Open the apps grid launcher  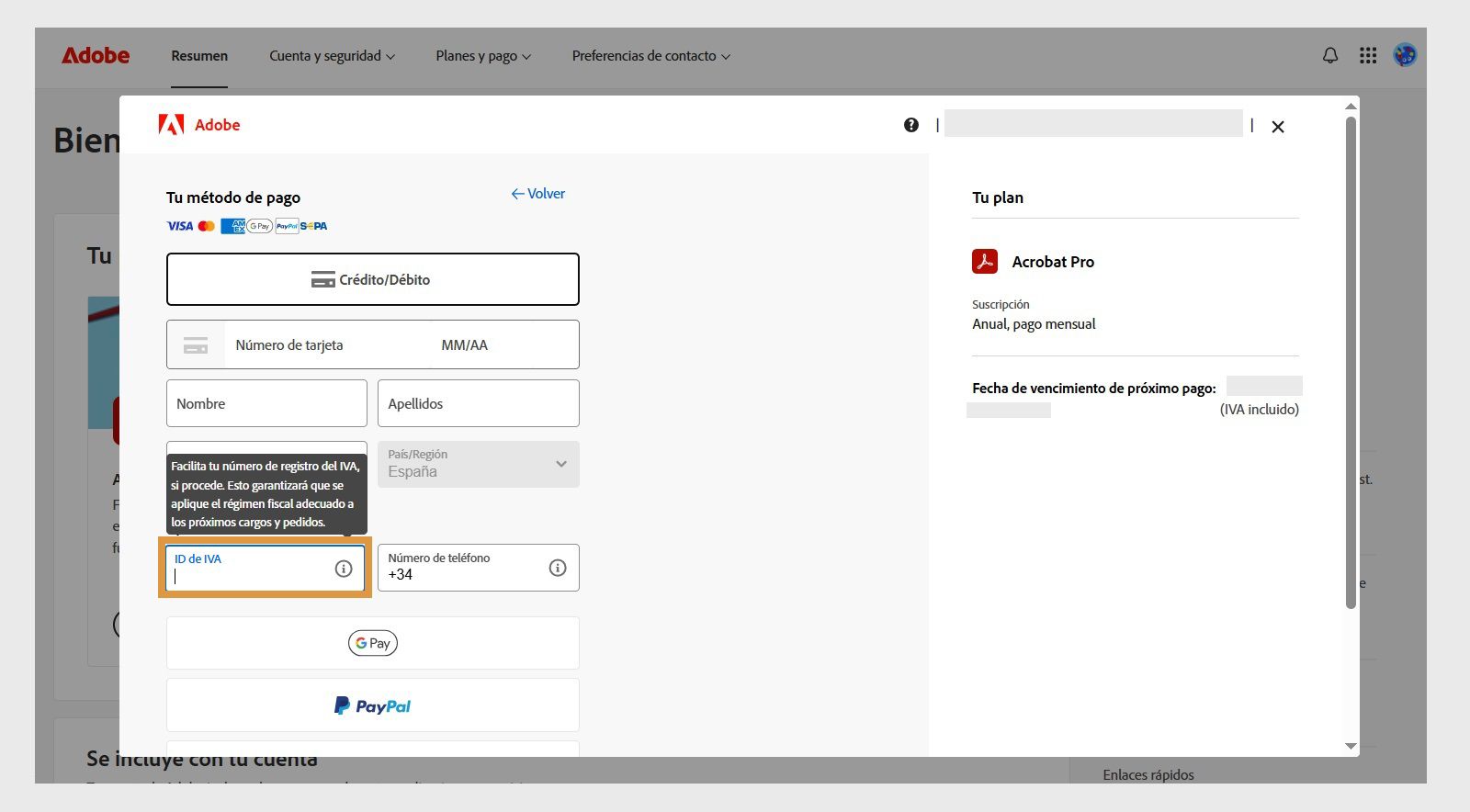click(x=1368, y=56)
